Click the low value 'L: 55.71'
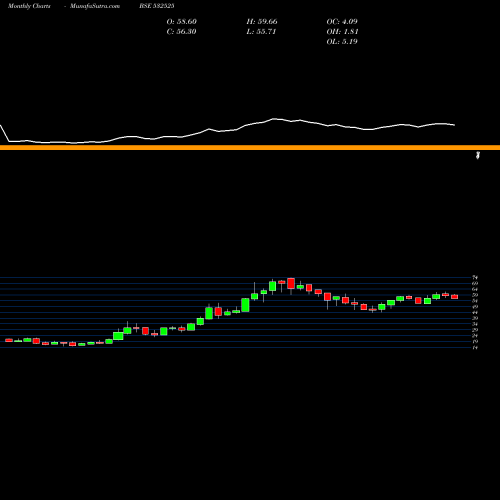500x500 pixels. point(261,32)
